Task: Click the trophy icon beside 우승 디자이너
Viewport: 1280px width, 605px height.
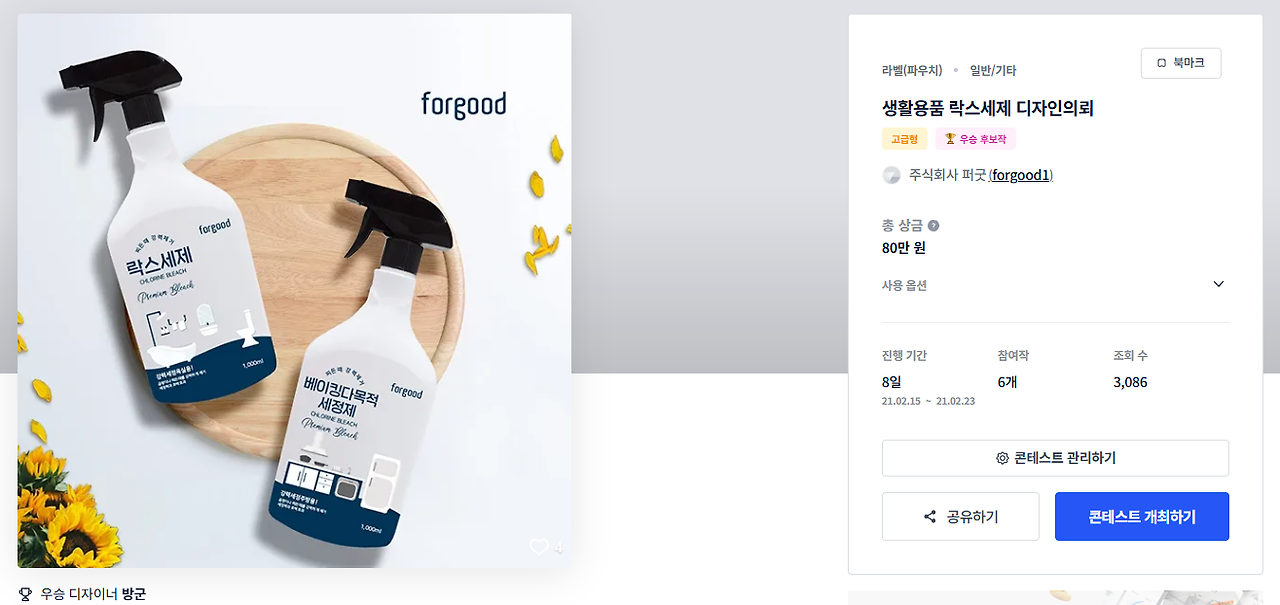Action: click(25, 594)
